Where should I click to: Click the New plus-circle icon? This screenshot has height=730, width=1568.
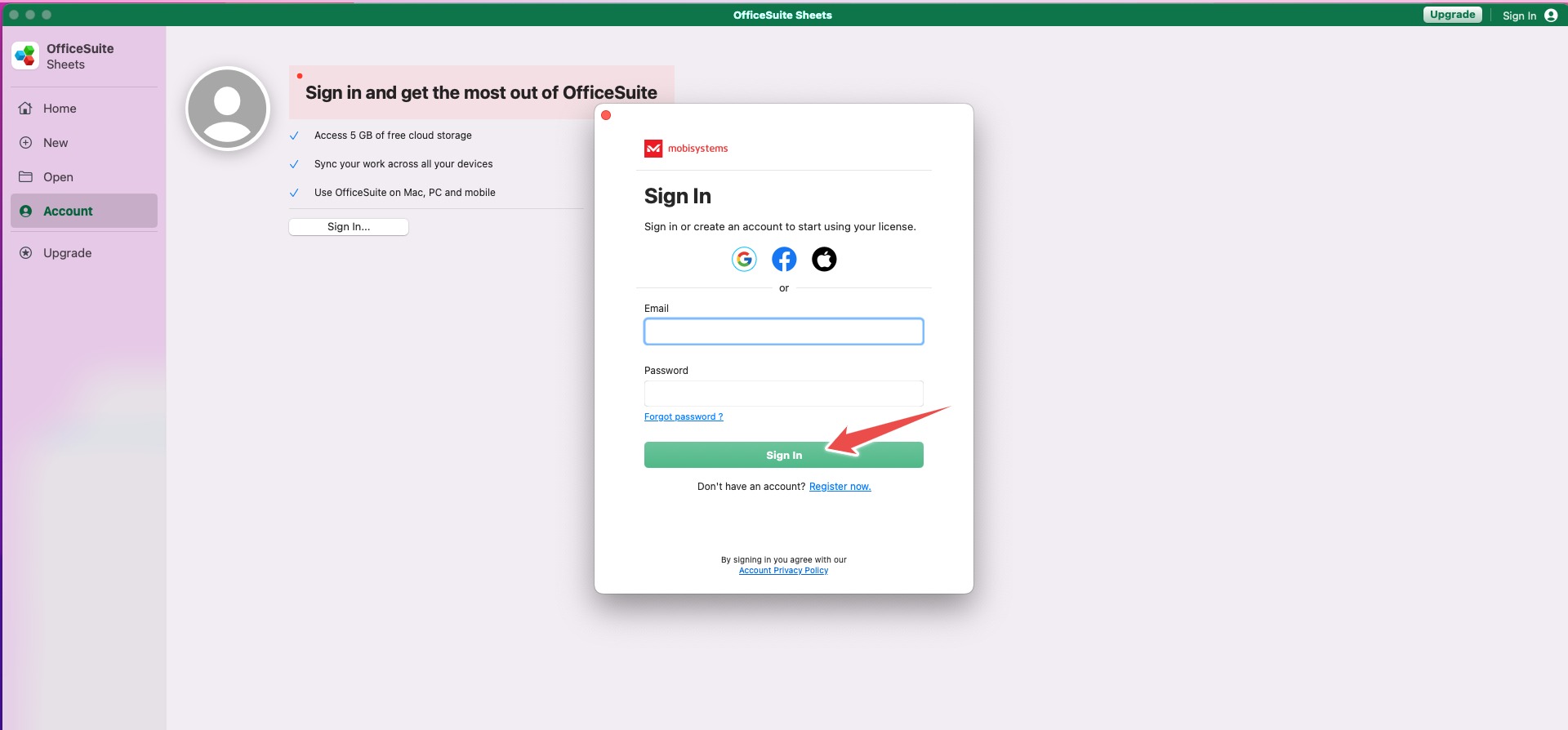(x=25, y=143)
